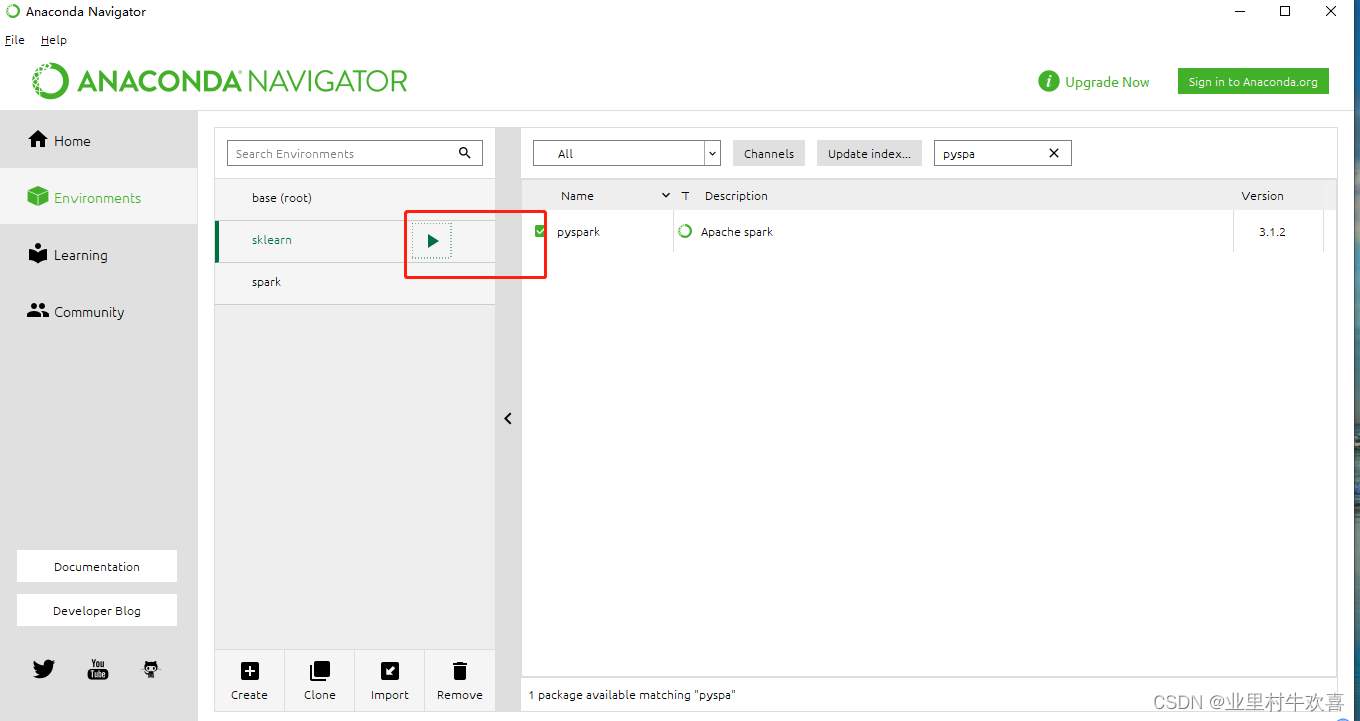Click the Anaconda icon in the title bar
Image resolution: width=1360 pixels, height=721 pixels.
coord(13,11)
